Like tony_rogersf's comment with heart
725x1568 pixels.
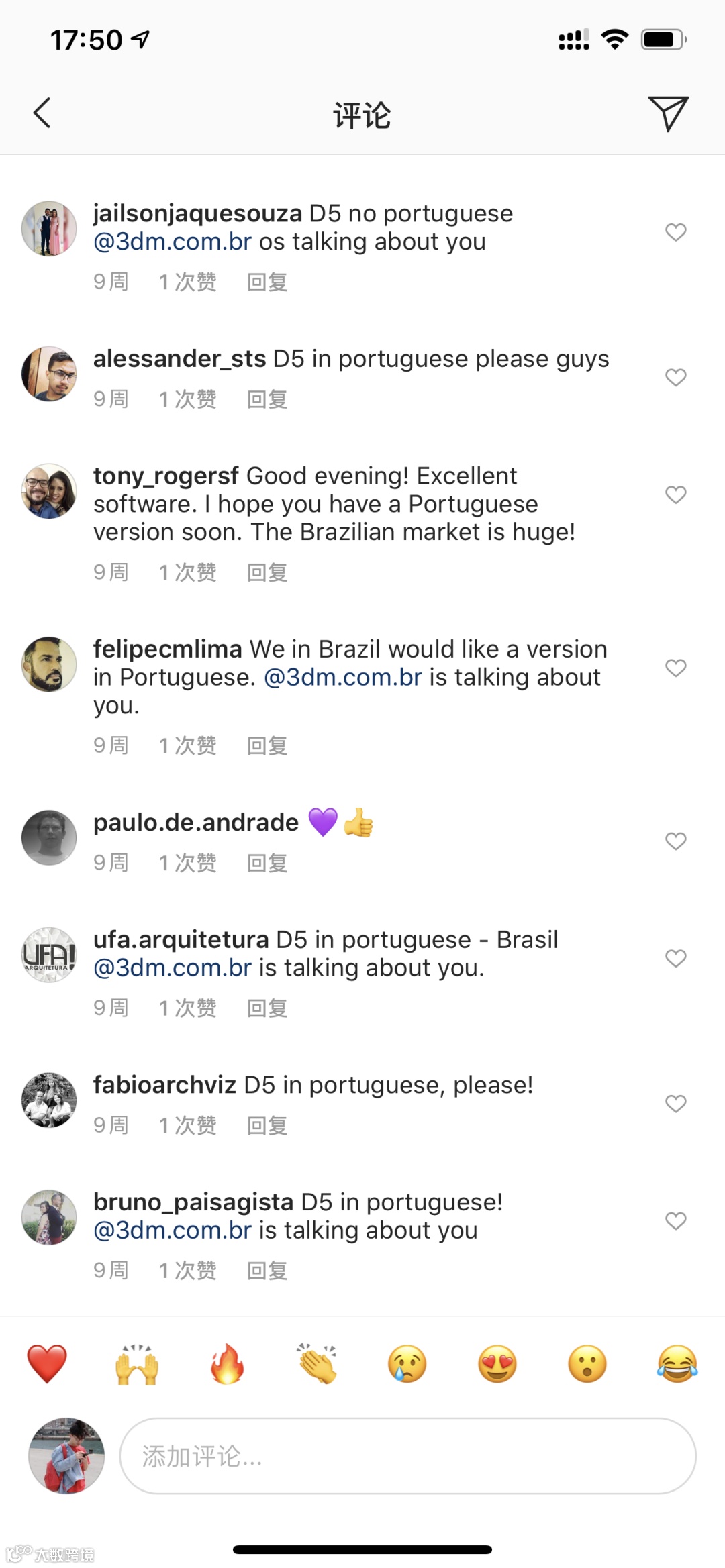(x=675, y=494)
